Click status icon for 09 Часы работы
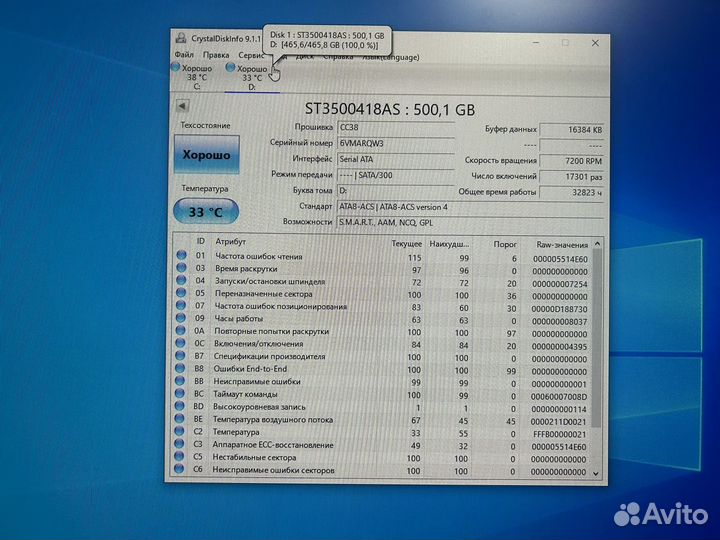 pos(181,318)
